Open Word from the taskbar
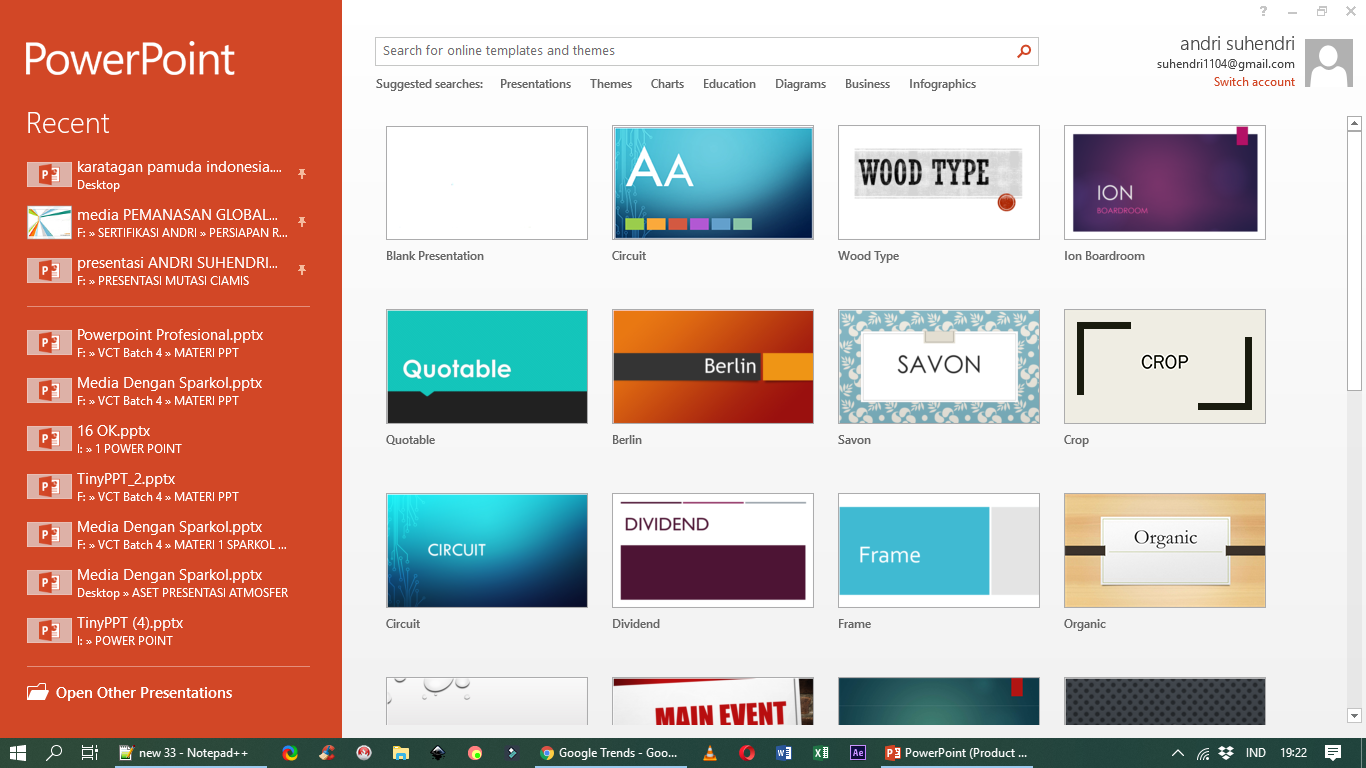This screenshot has height=768, width=1366. click(784, 753)
